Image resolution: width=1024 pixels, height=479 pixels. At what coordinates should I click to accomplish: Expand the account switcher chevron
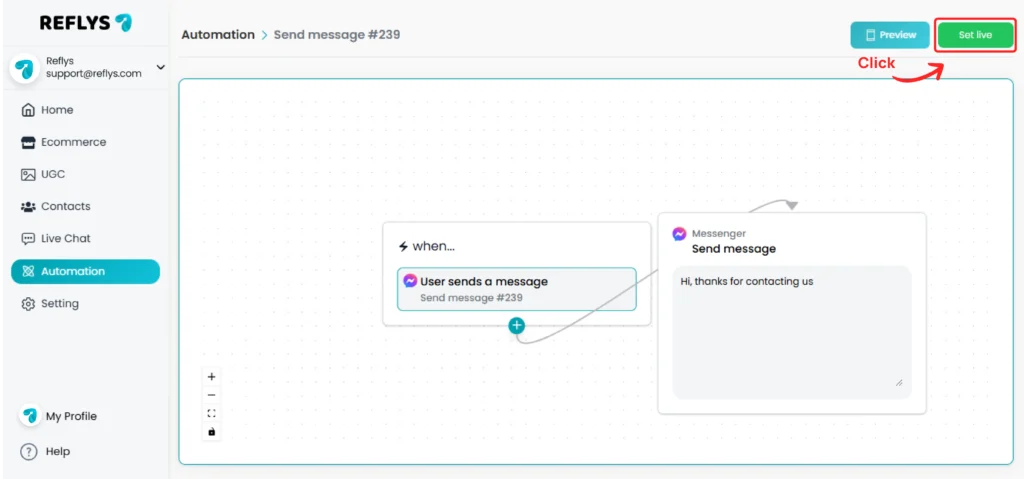coord(161,67)
